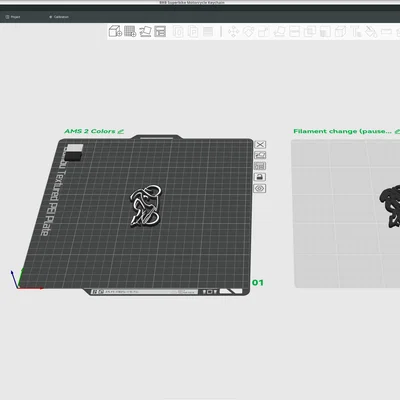Select the Measure tool
Viewport: 400px width, 400px height.
point(386,32)
